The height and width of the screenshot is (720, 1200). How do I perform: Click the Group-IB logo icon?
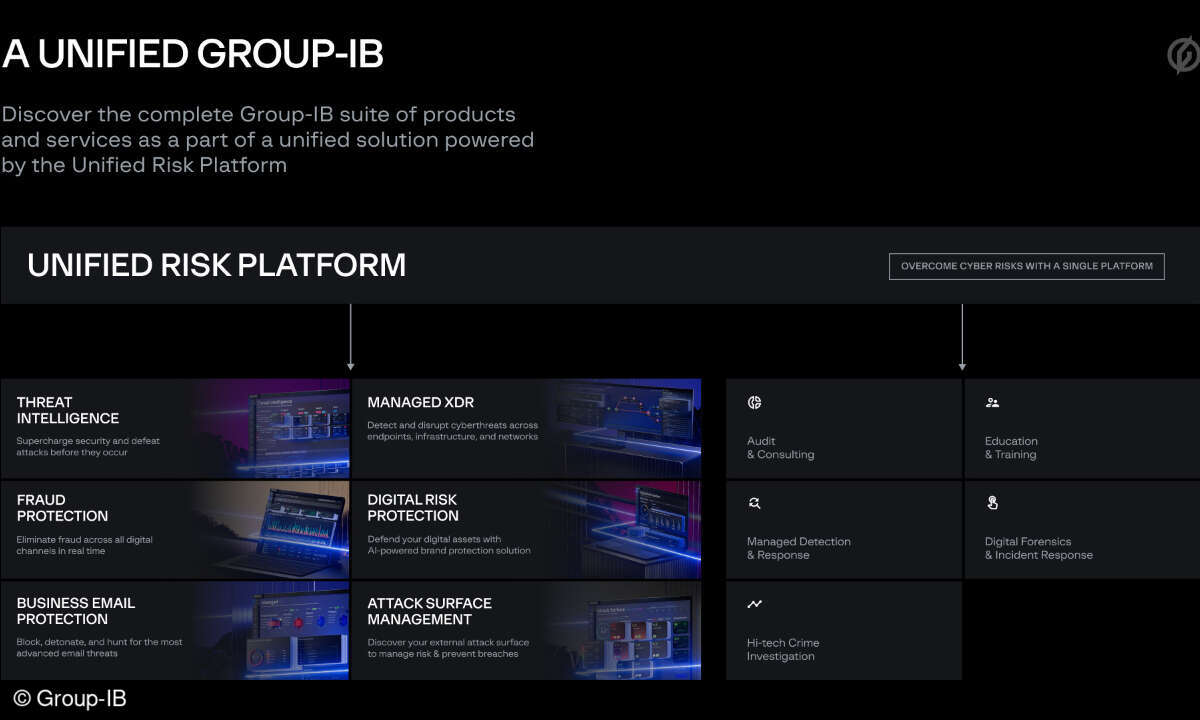click(1184, 55)
